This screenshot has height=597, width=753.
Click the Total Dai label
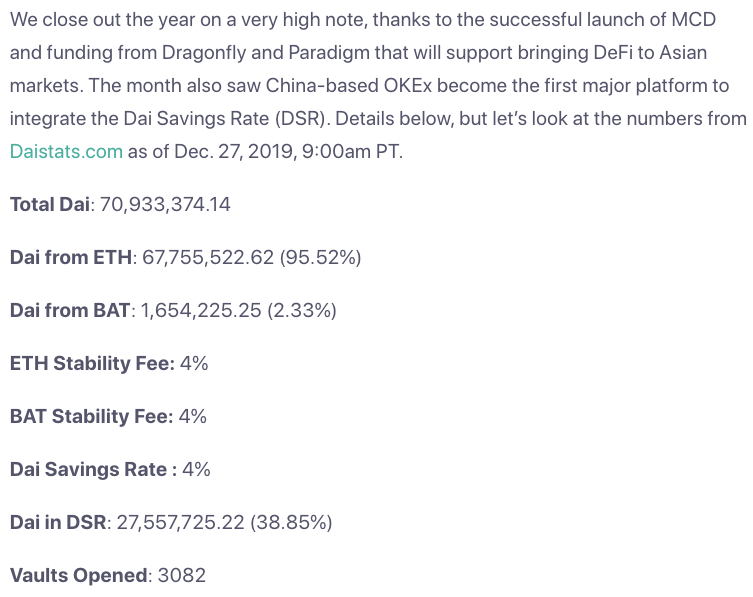[x=49, y=204]
